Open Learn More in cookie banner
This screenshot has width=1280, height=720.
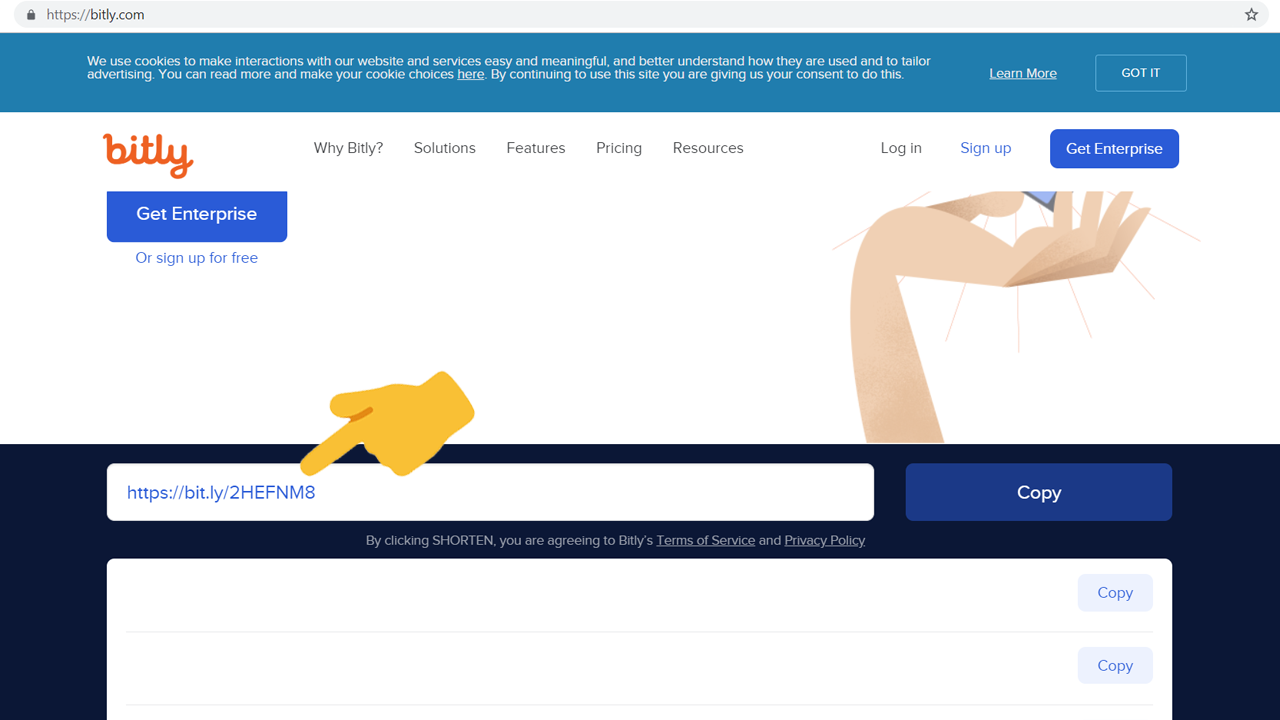1023,73
